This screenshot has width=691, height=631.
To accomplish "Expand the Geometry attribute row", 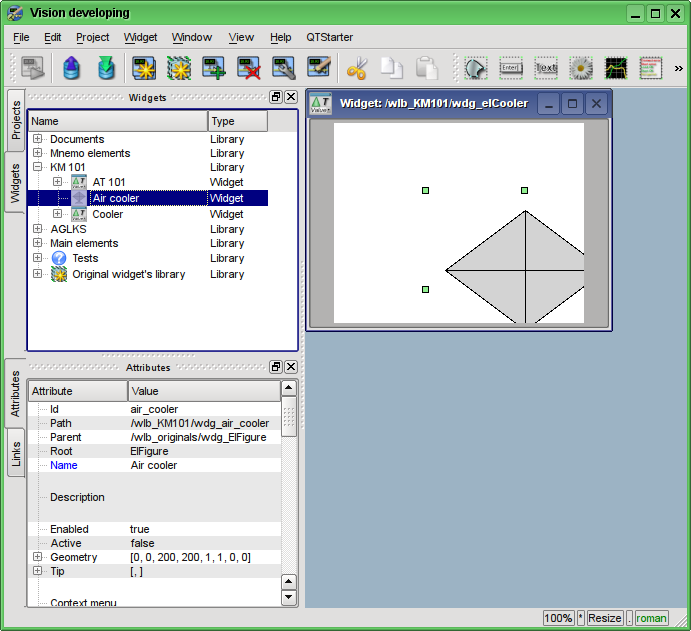I will pos(38,557).
